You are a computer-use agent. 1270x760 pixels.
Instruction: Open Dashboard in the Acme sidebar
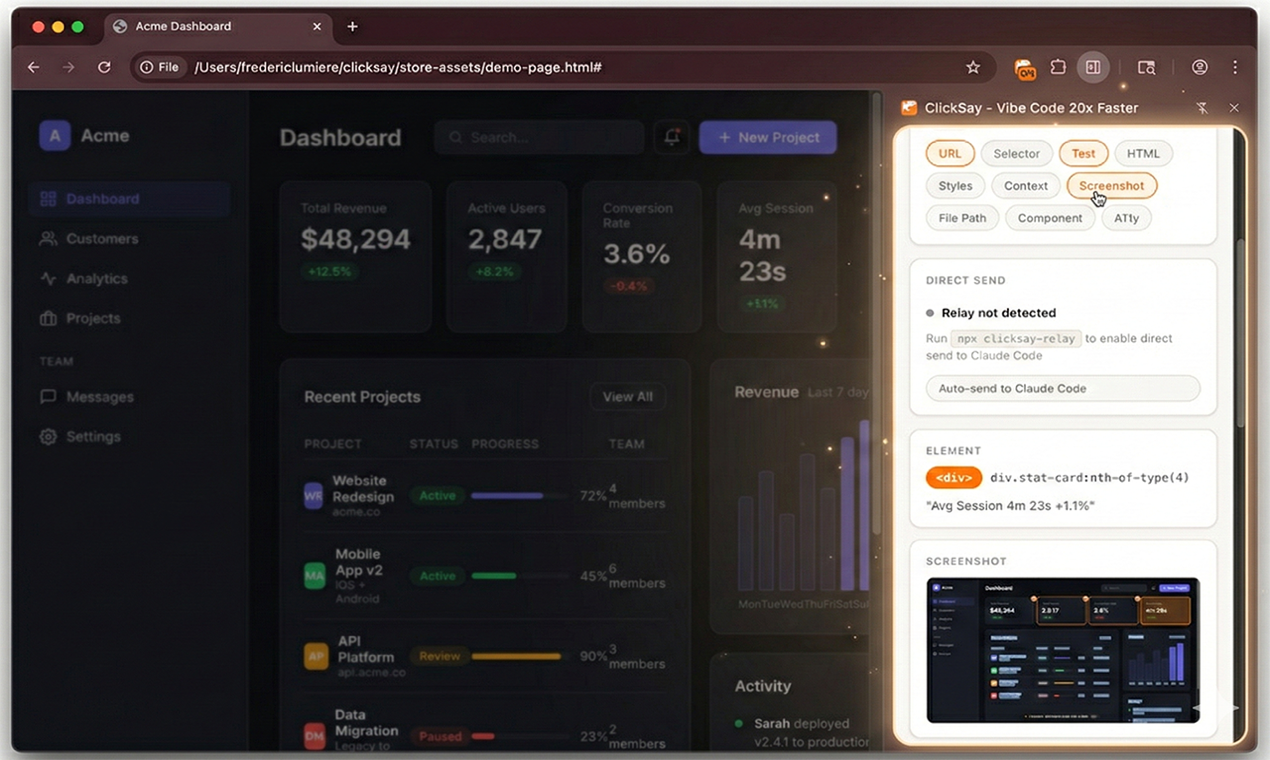(130, 199)
